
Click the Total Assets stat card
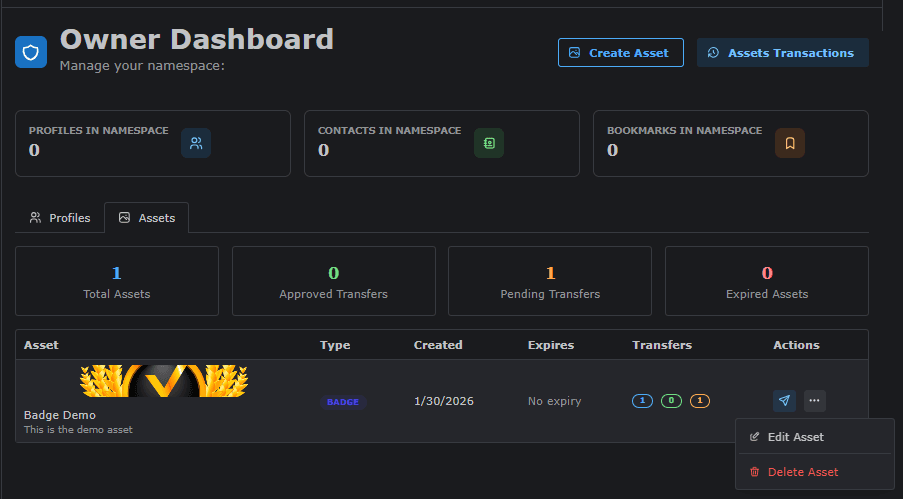point(117,281)
